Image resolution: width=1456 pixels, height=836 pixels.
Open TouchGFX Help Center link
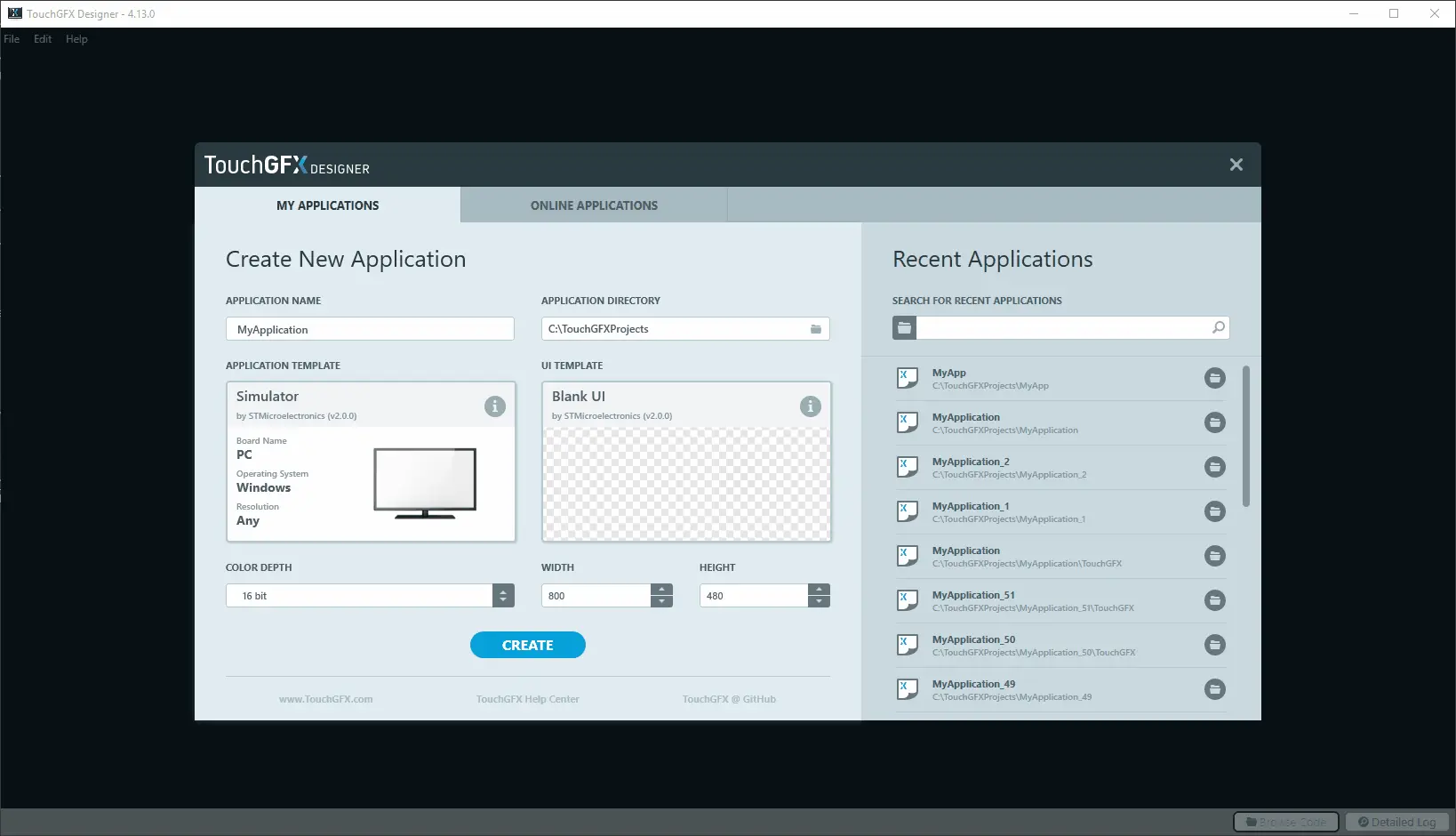coord(528,699)
